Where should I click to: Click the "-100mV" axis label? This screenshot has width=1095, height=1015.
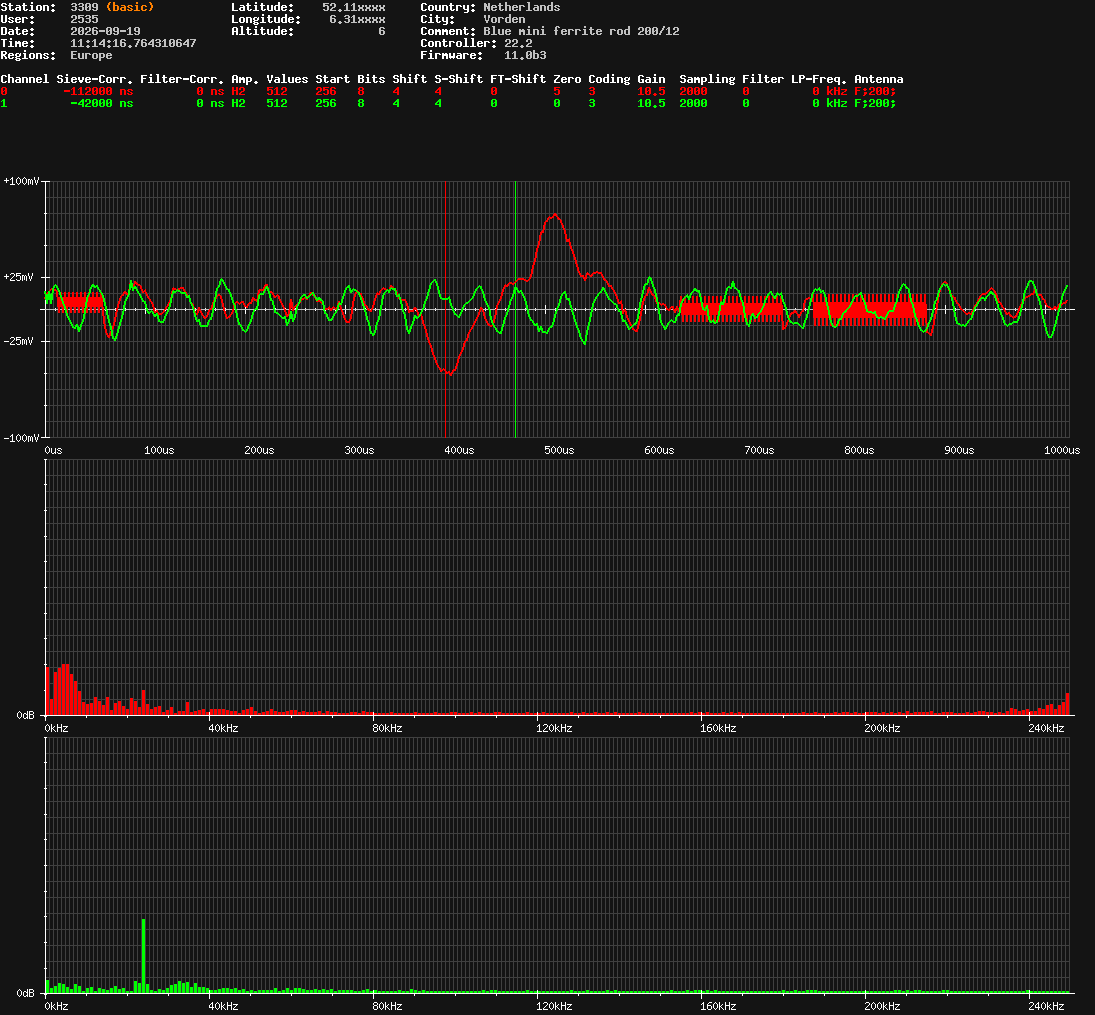pyautogui.click(x=21, y=438)
